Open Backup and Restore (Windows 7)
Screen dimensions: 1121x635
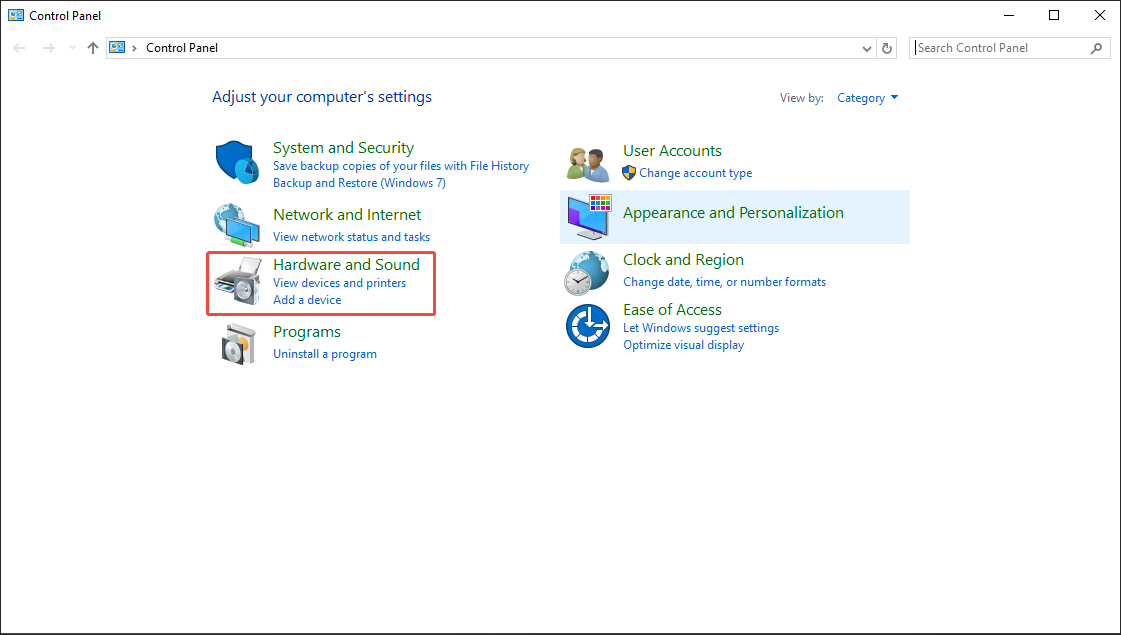pyautogui.click(x=359, y=182)
